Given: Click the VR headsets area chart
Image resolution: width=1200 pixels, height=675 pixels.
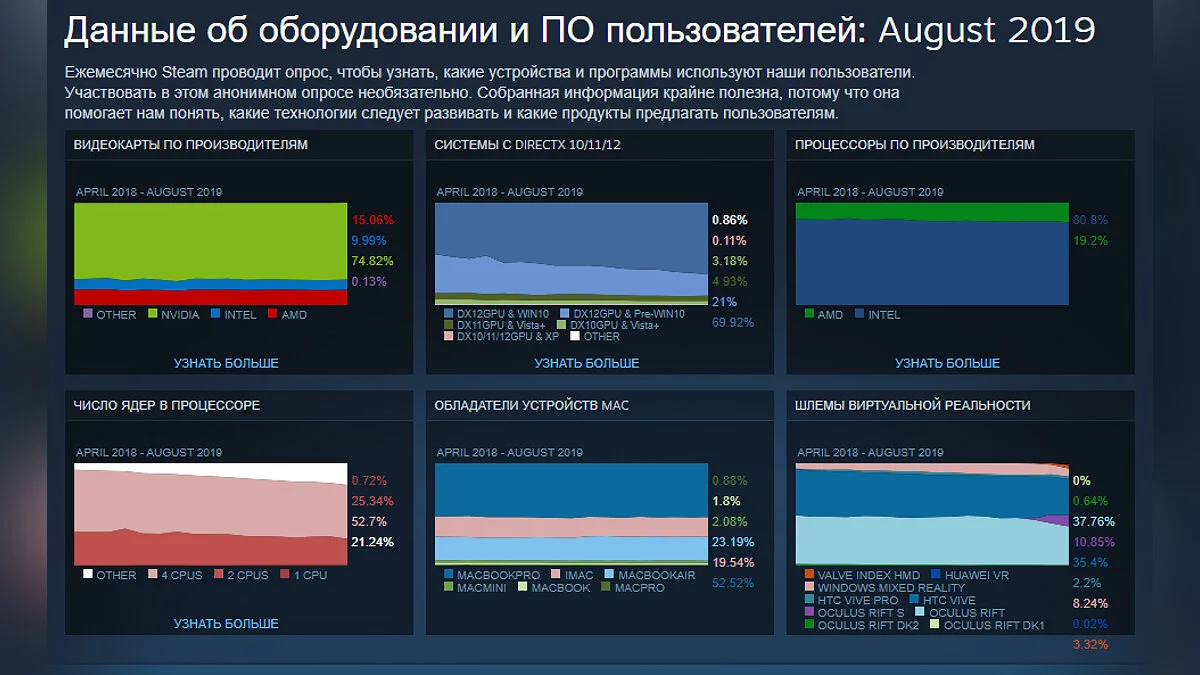Looking at the screenshot, I should coord(932,514).
